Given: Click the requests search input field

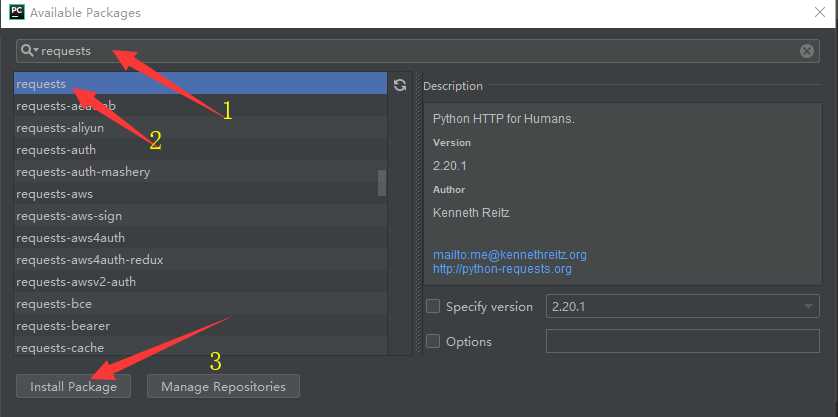Looking at the screenshot, I should (x=417, y=51).
